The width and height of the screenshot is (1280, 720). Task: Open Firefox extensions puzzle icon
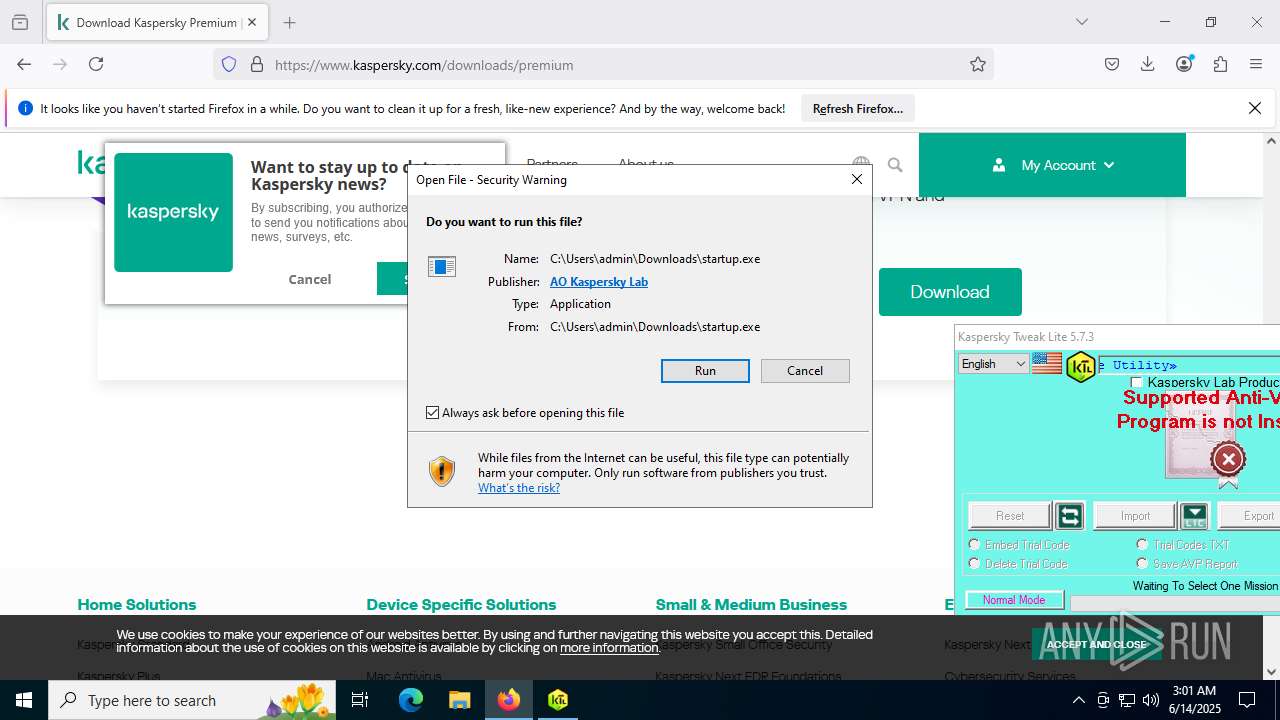pos(1220,64)
